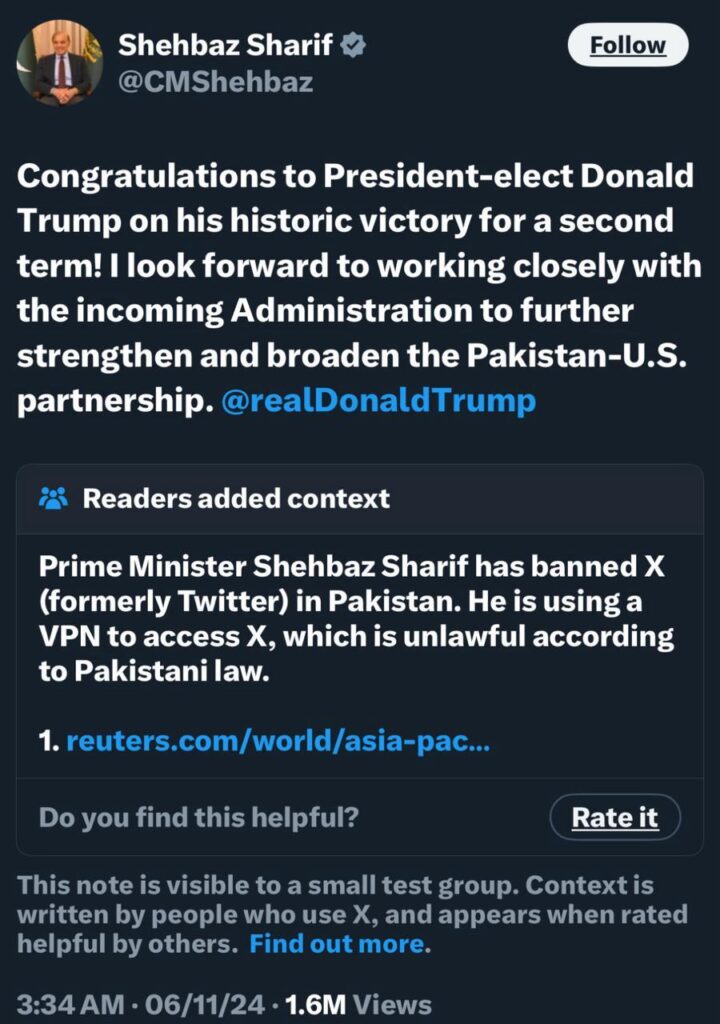Image resolution: width=720 pixels, height=1024 pixels.
Task: Click the 'Do you find this helpful?' prompt
Action: [199, 817]
